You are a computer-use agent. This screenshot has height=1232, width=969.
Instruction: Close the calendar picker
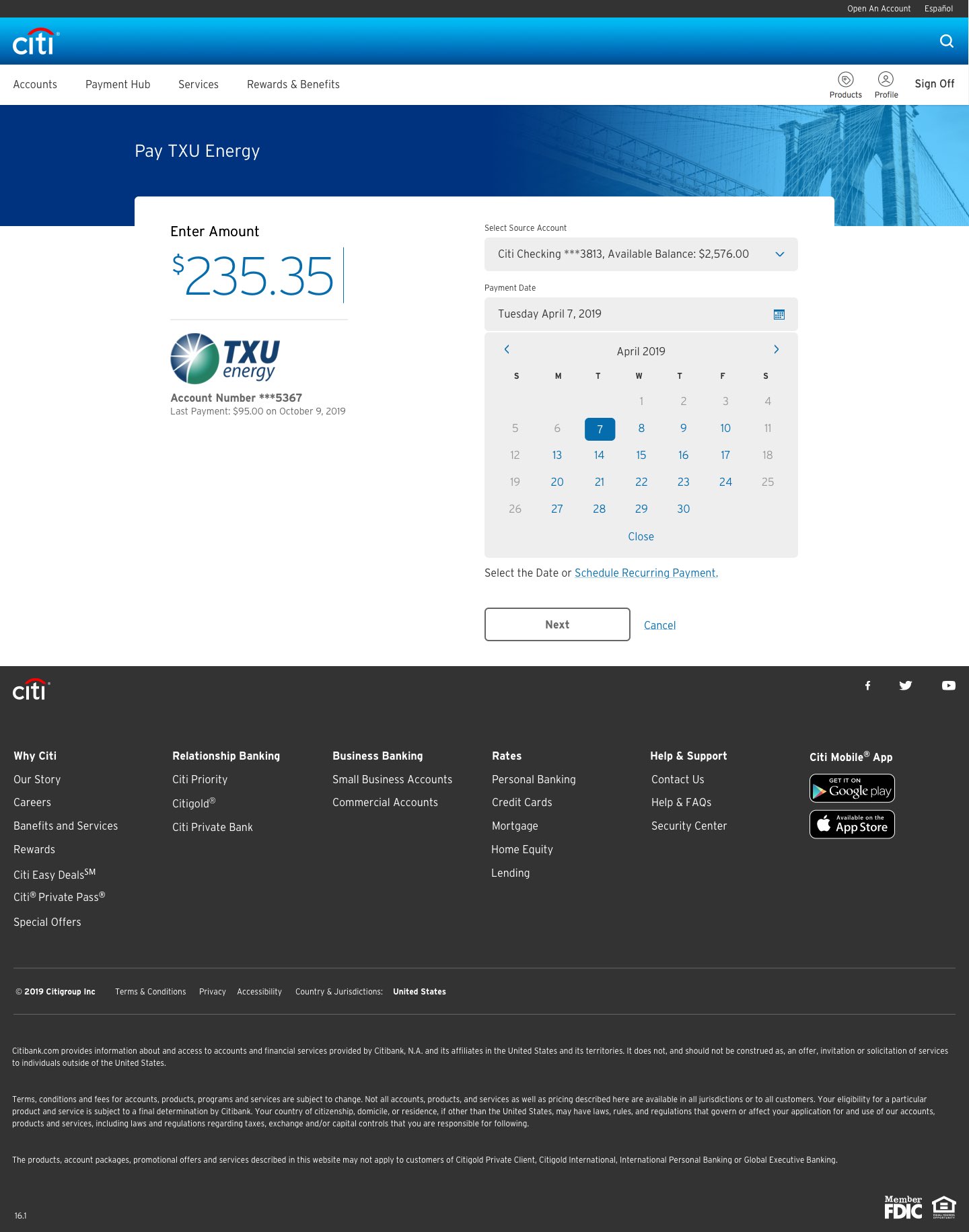(641, 536)
